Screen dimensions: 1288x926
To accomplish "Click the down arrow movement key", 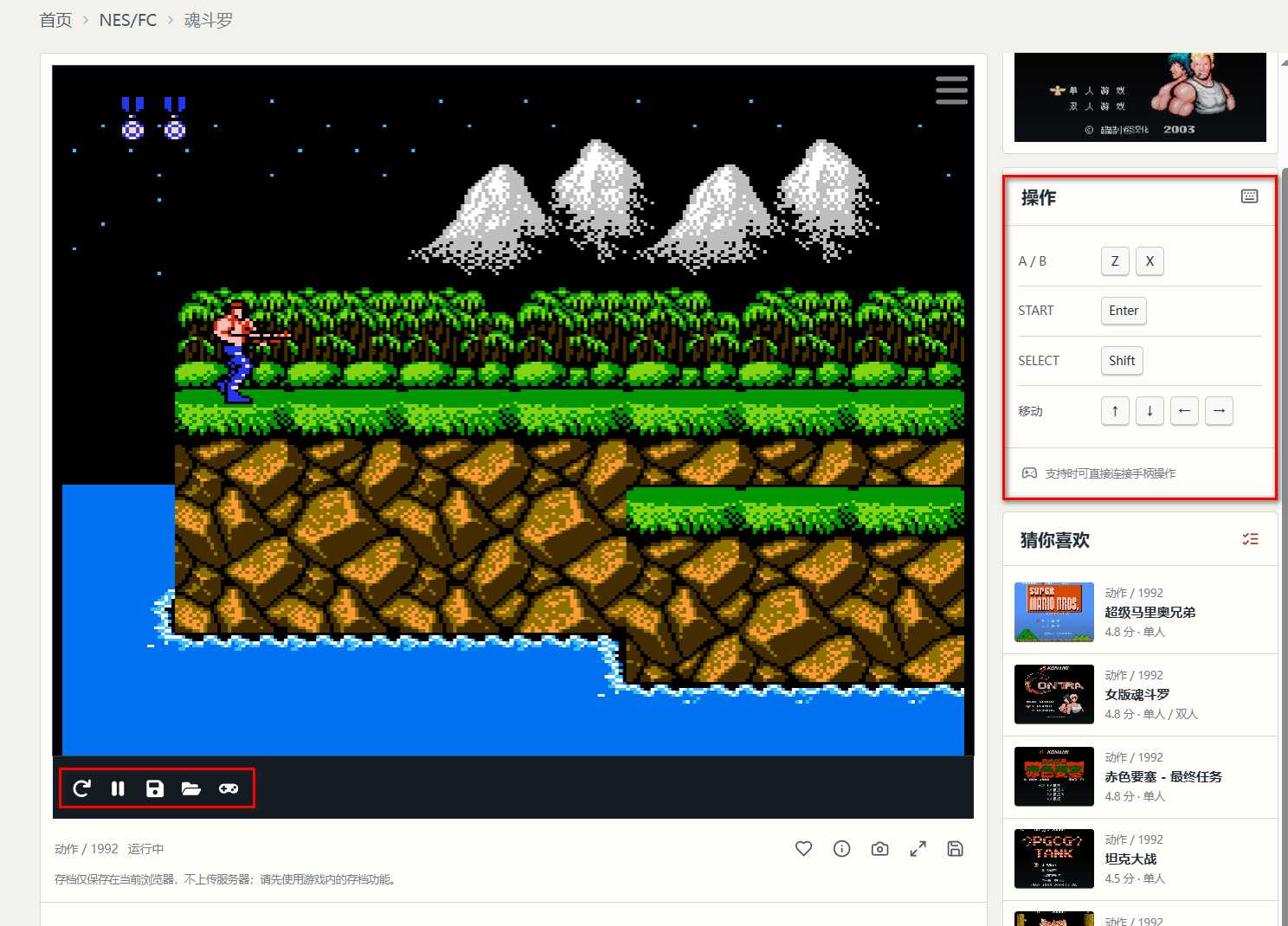I will 1150,411.
